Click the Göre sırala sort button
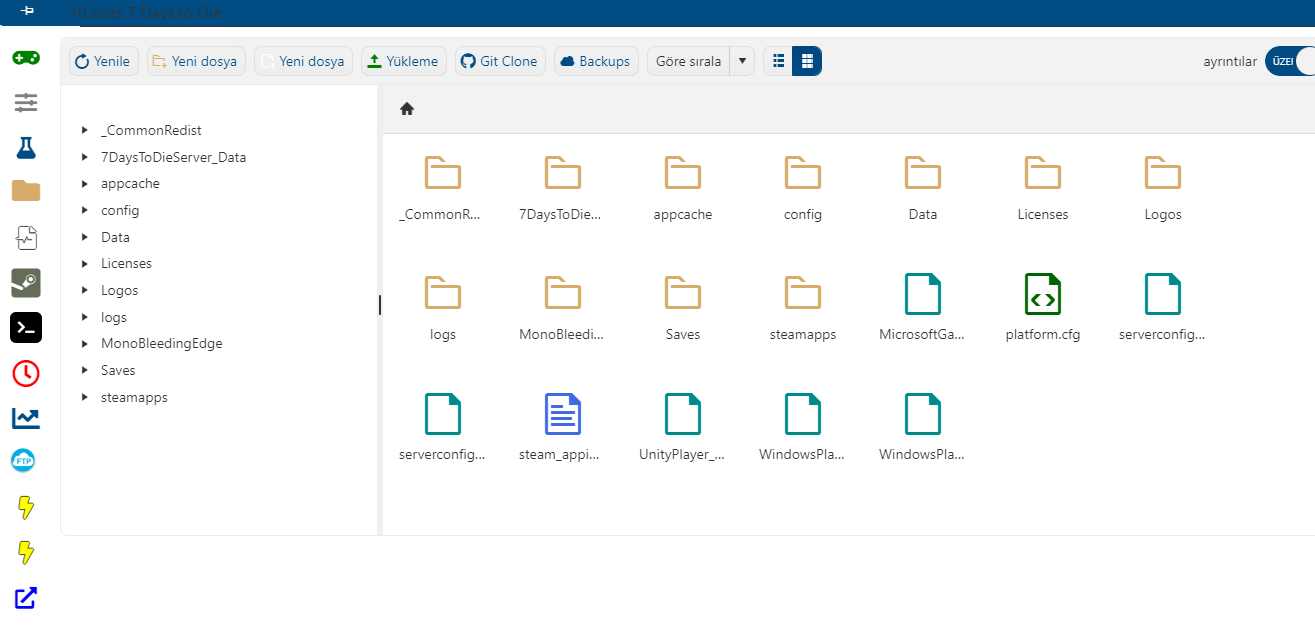Viewport: 1315px width, 639px height. 688,61
